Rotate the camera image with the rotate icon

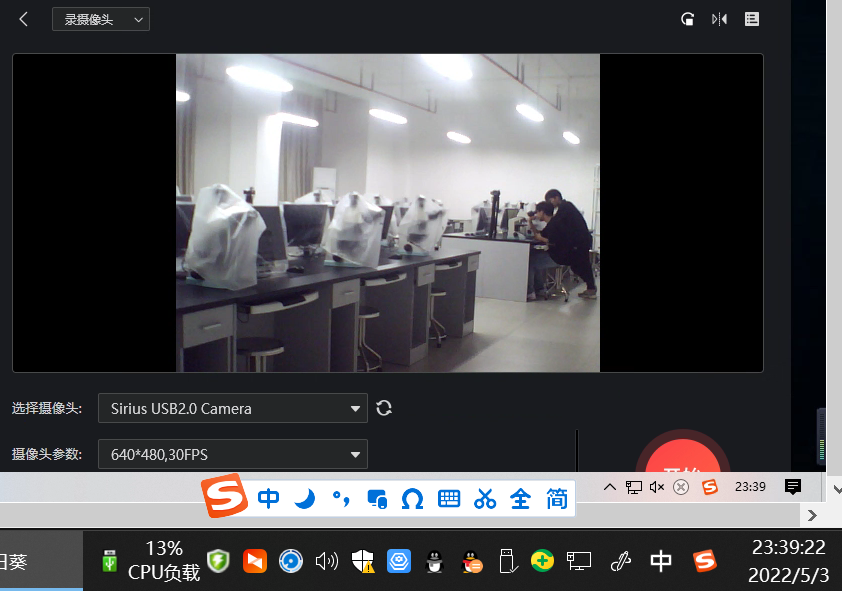click(687, 19)
